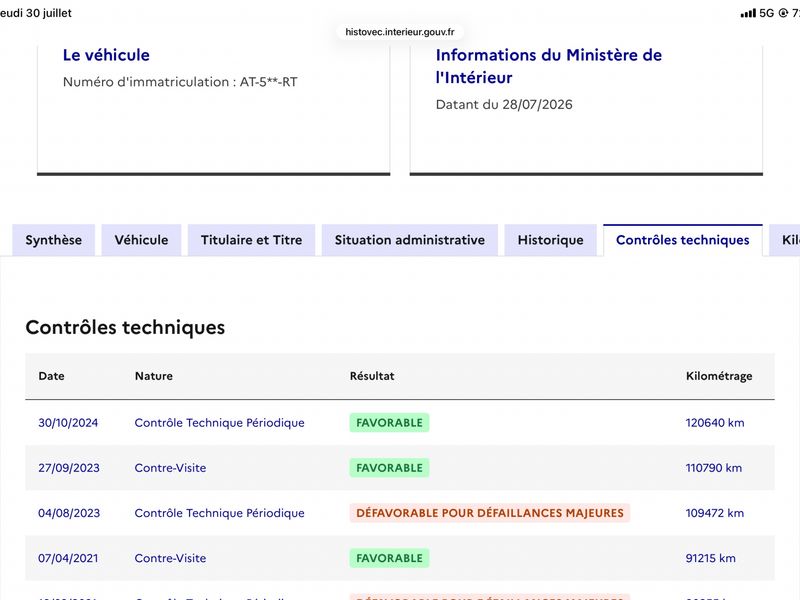
Task: Click 'Contrôle Technique Périodique' in 04/08/2023 row
Action: point(219,513)
